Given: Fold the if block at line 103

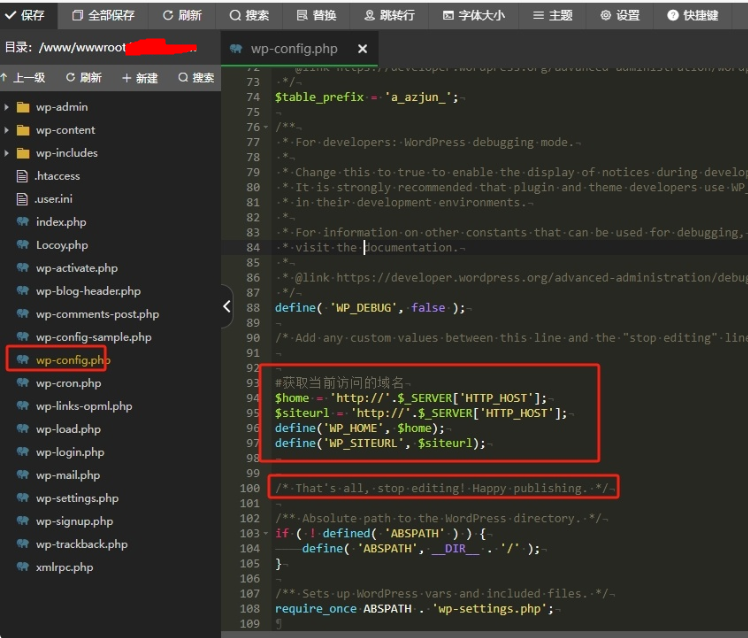Looking at the screenshot, I should 266,533.
